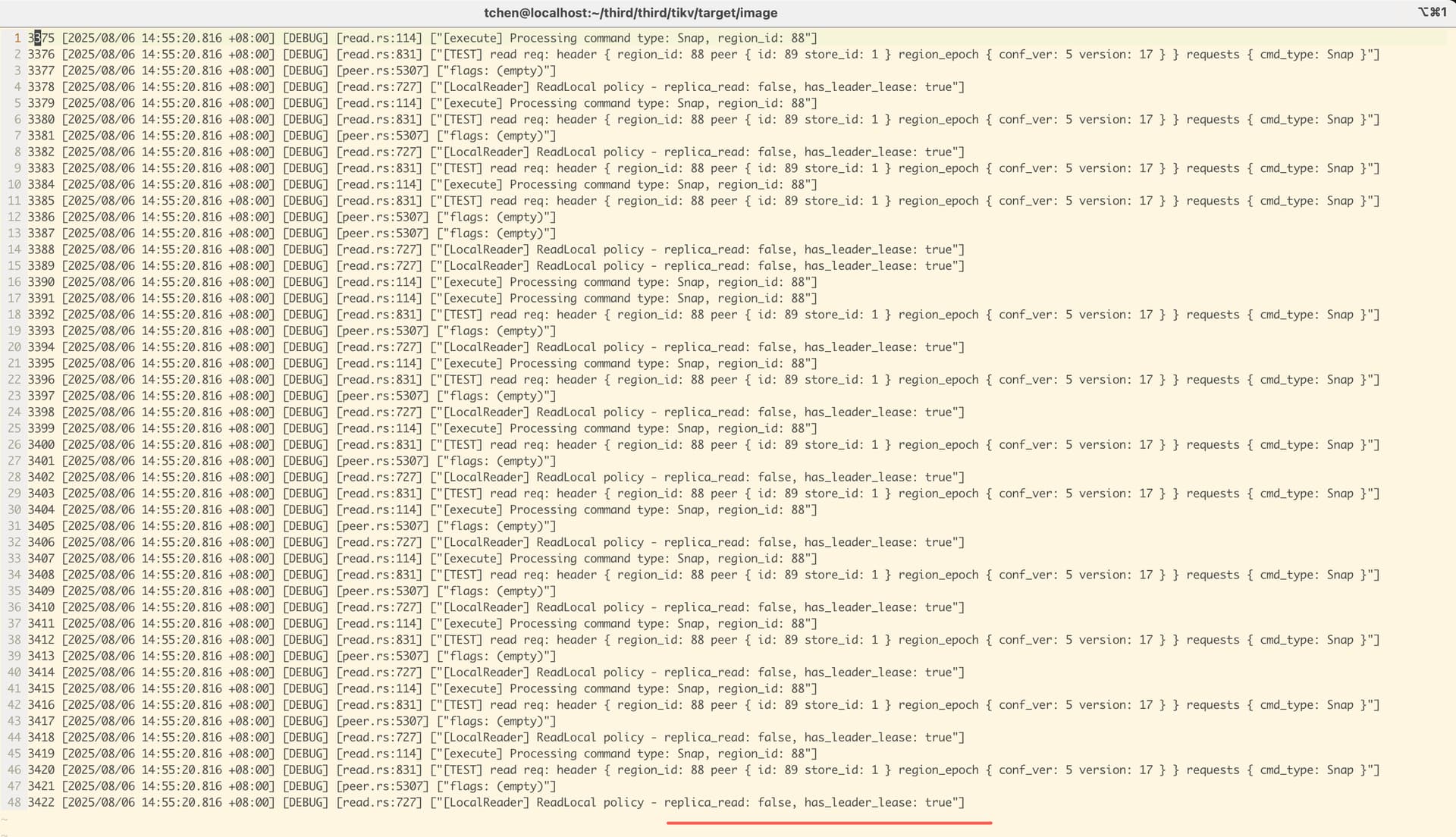Image resolution: width=1456 pixels, height=837 pixels.
Task: Place cursor on log entry number 3375
Action: (41, 38)
